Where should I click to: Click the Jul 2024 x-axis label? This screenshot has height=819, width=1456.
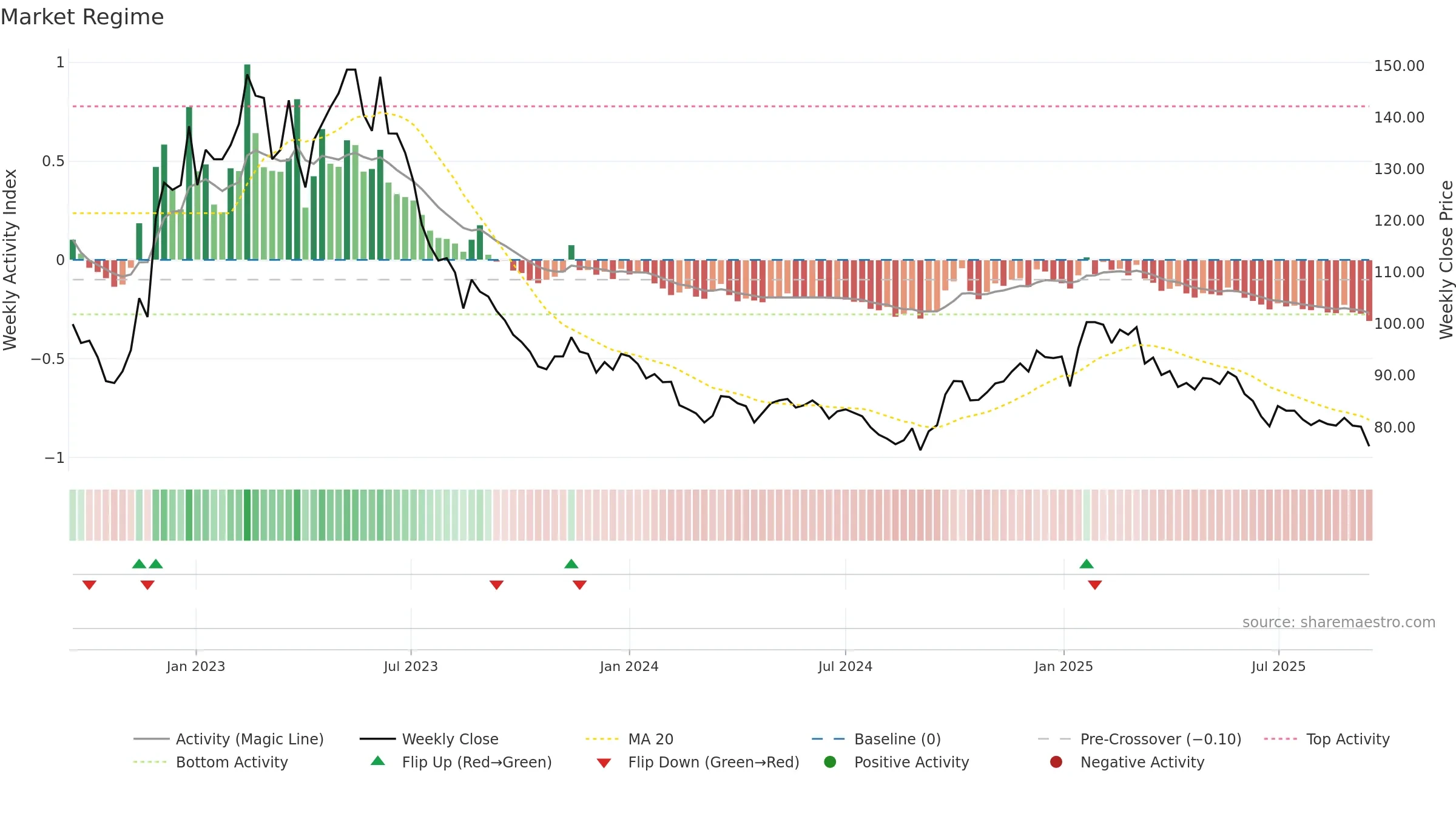coord(845,666)
